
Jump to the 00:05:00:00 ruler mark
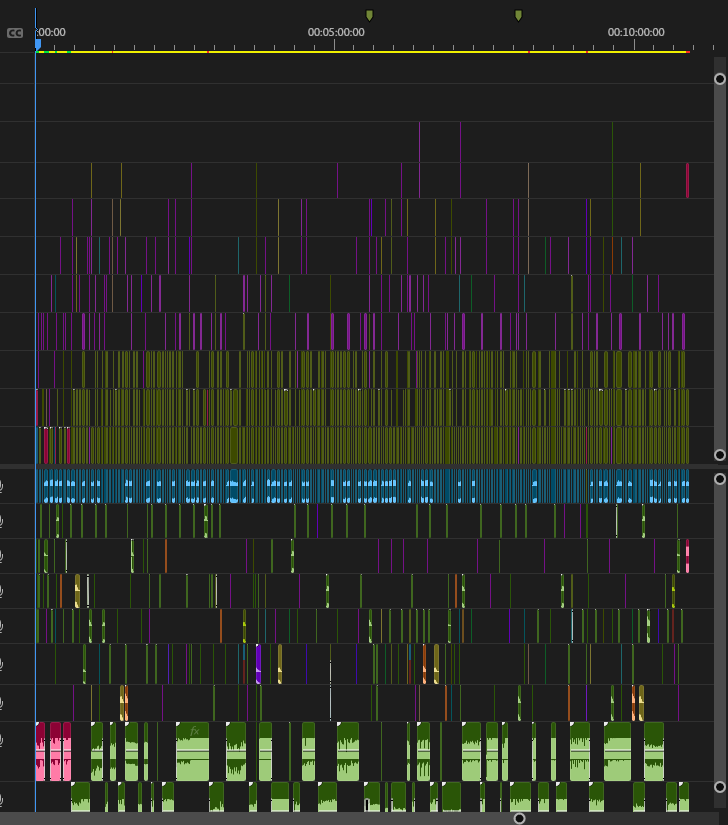pyautogui.click(x=336, y=32)
